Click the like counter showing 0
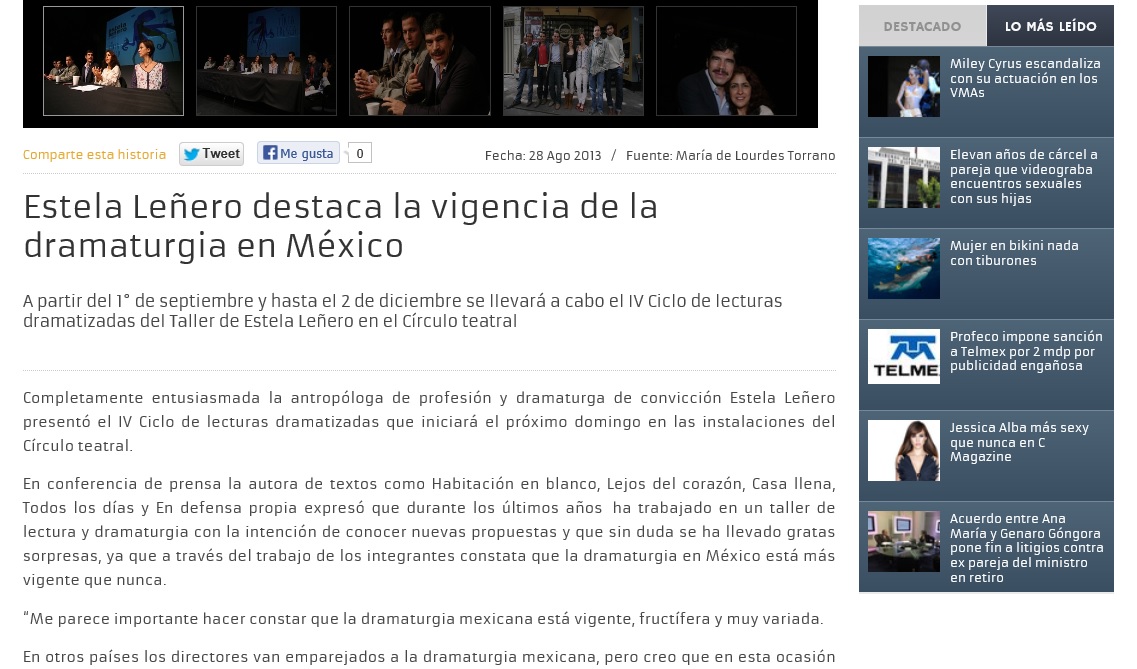 click(x=360, y=154)
